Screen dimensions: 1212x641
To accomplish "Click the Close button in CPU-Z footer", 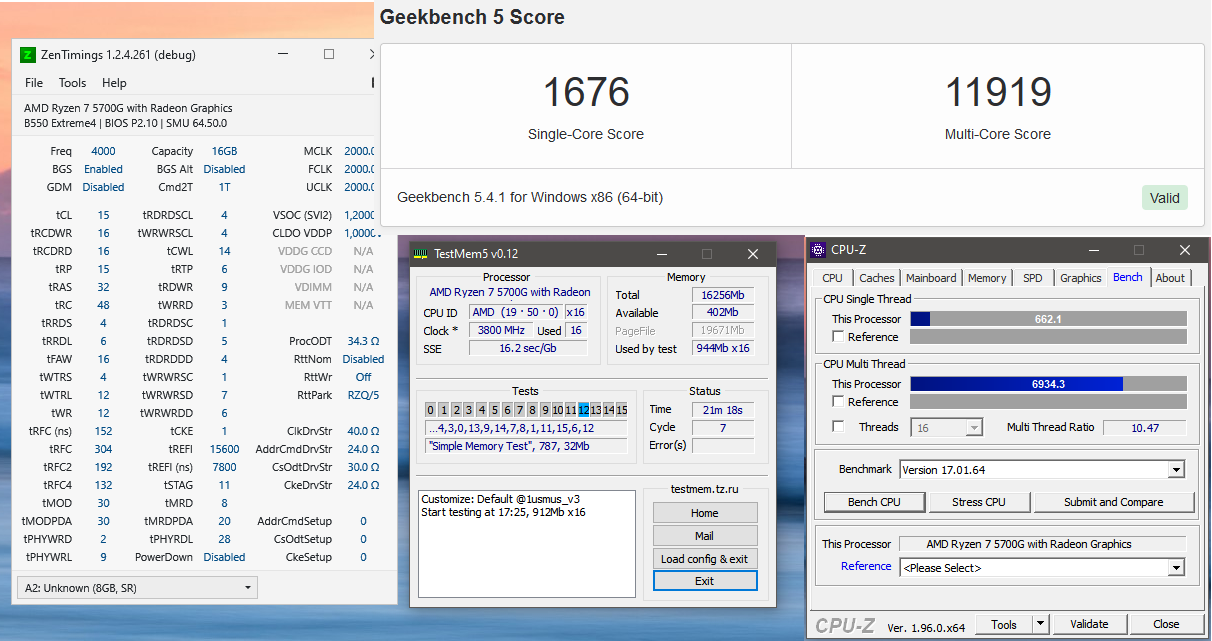I will click(x=1166, y=624).
